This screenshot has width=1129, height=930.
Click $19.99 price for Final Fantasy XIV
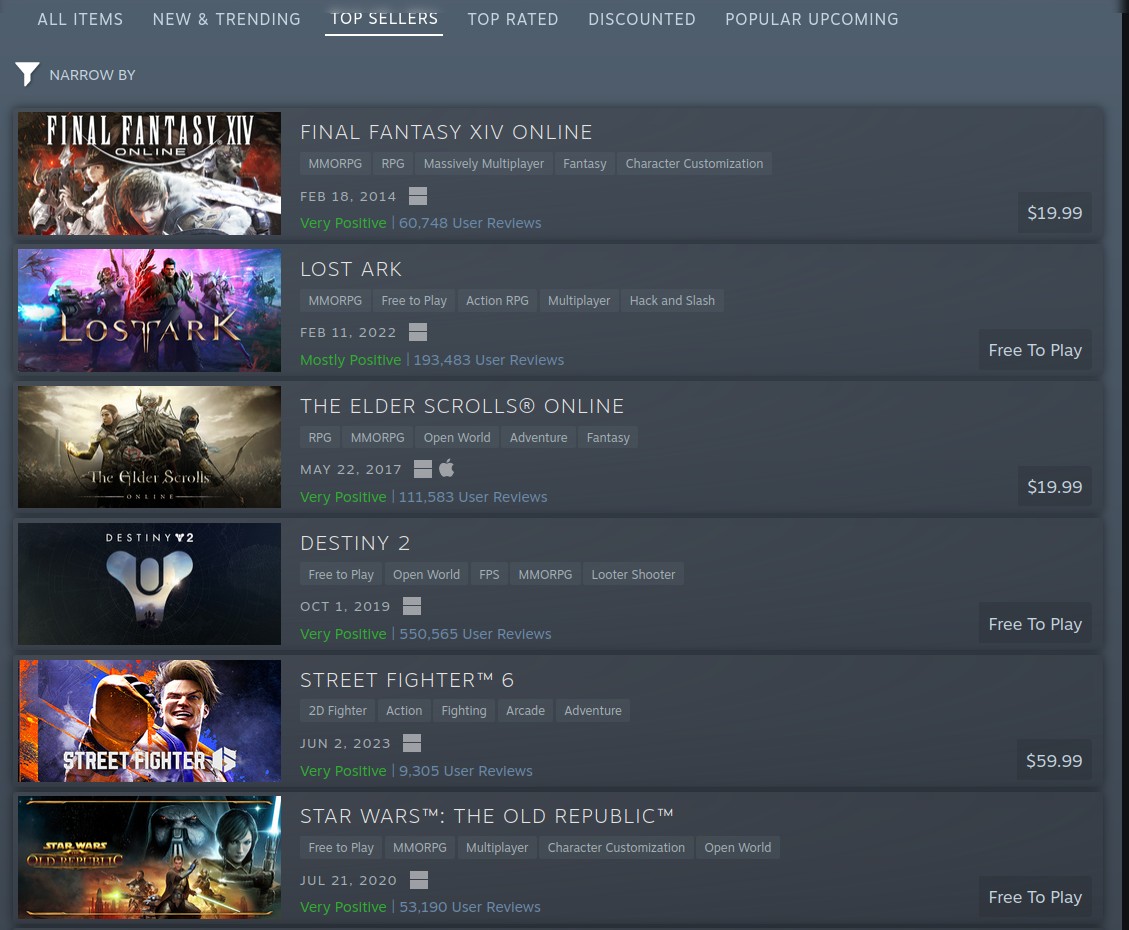1054,212
